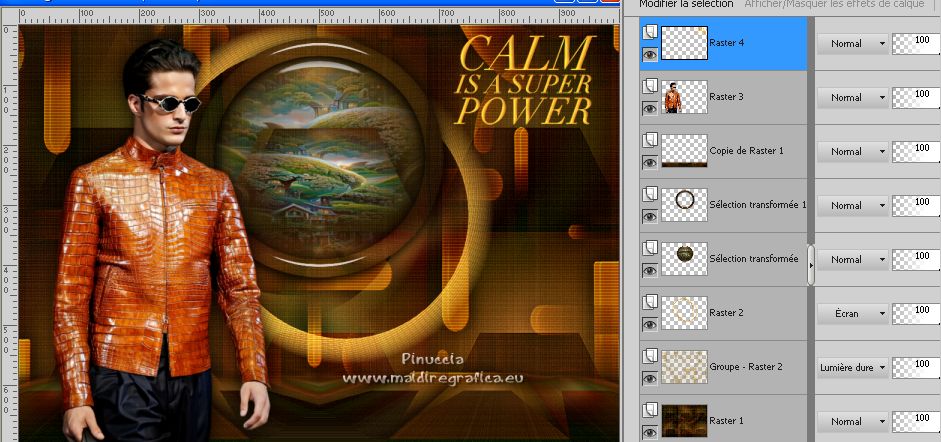Click the opacity value of Groupe - Raster 2
941x442 pixels.
point(922,364)
